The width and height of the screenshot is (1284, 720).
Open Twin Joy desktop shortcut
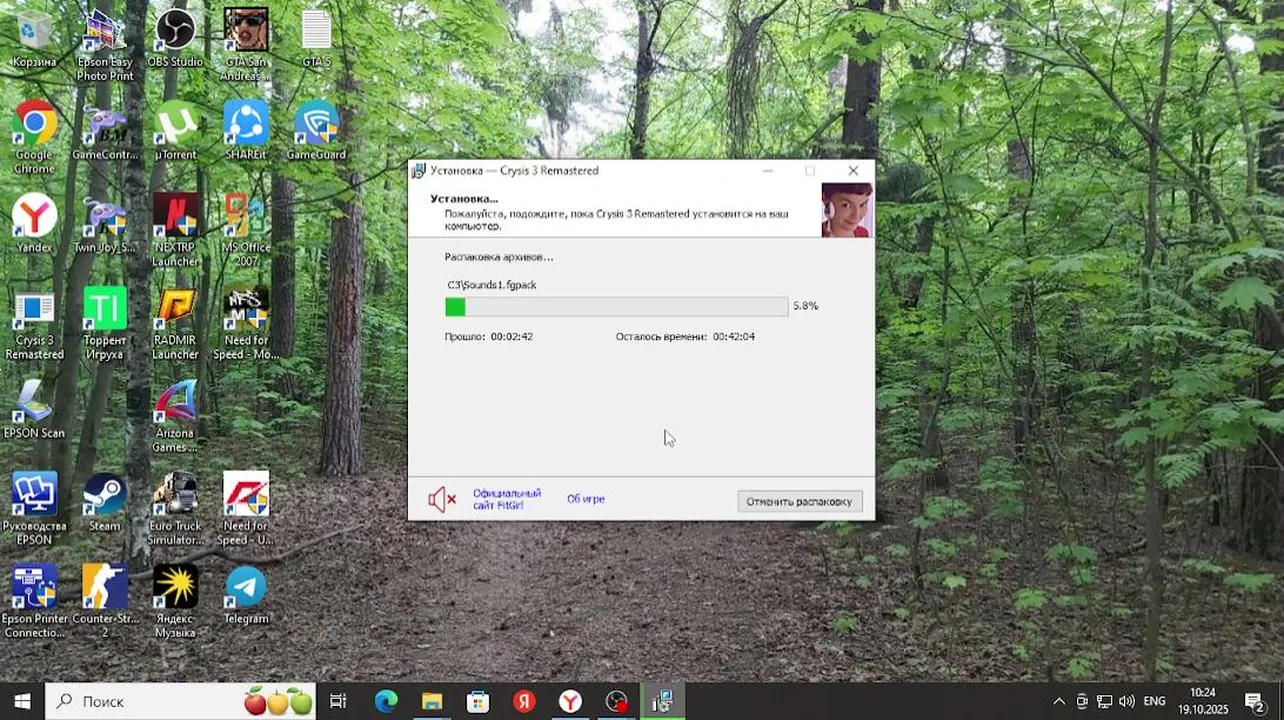[x=105, y=224]
